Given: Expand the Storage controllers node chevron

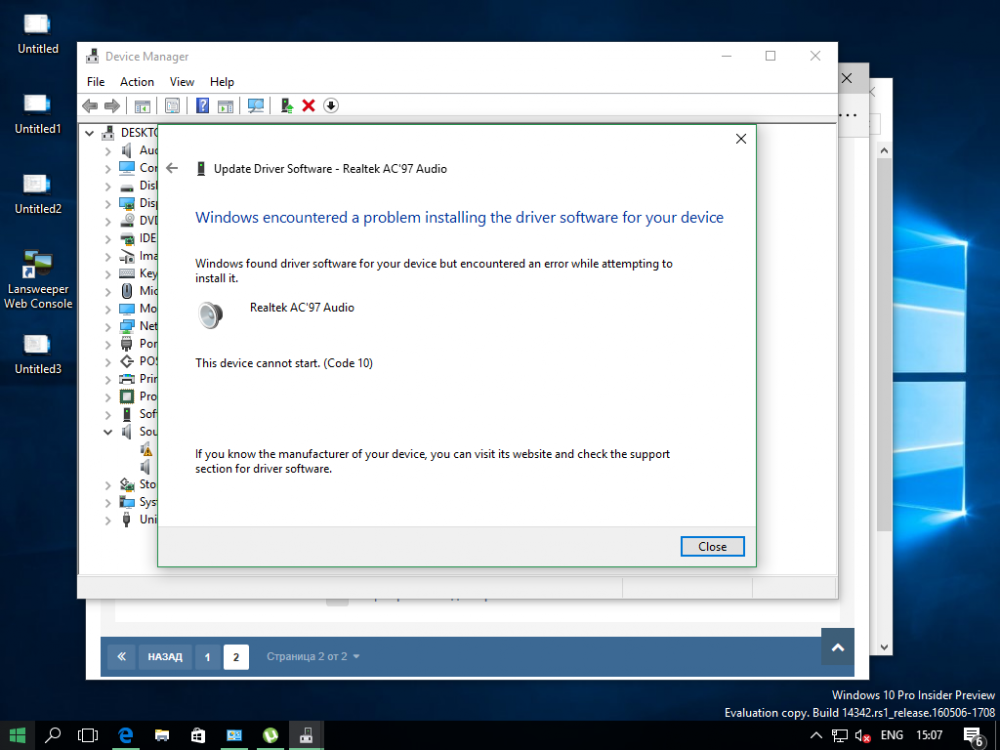Looking at the screenshot, I should (107, 485).
